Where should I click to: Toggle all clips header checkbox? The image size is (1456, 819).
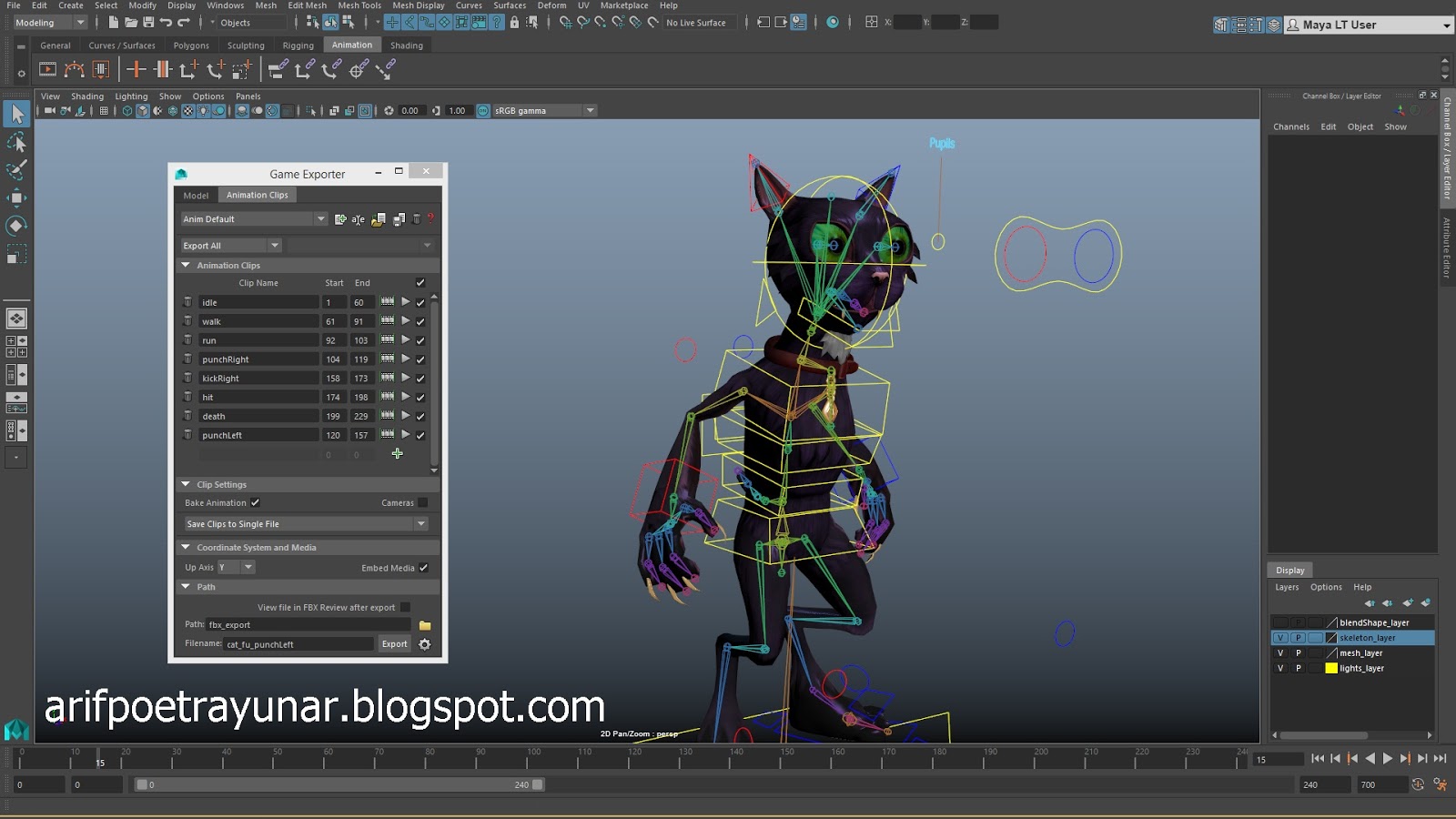[x=420, y=282]
